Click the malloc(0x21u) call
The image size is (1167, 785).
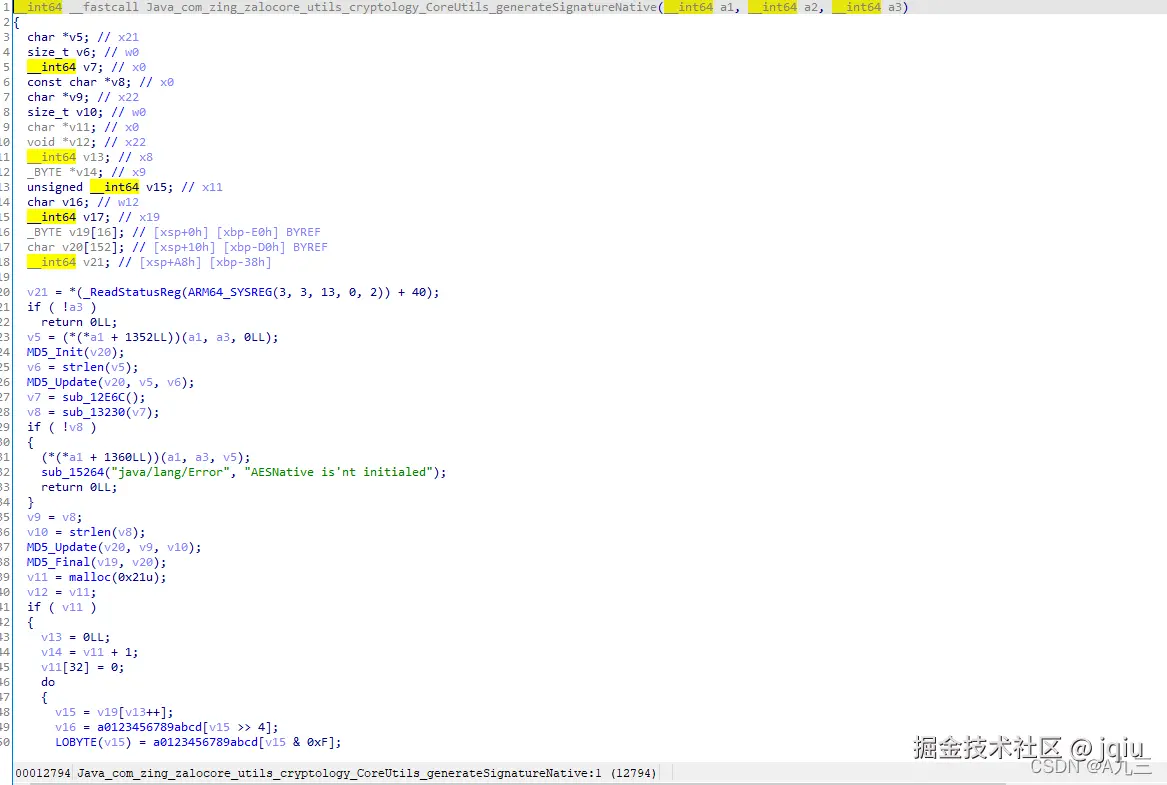click(x=115, y=577)
